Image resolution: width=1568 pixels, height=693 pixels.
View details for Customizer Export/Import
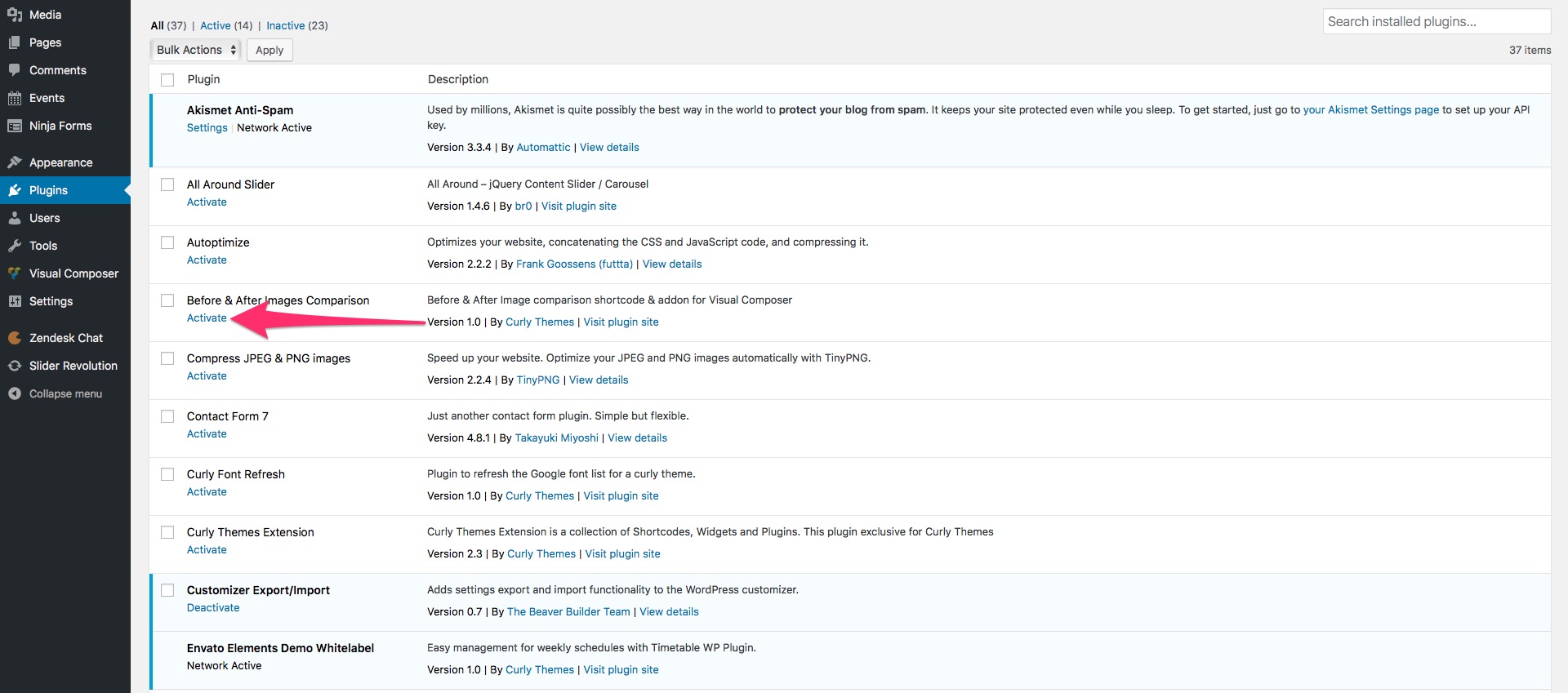(669, 612)
